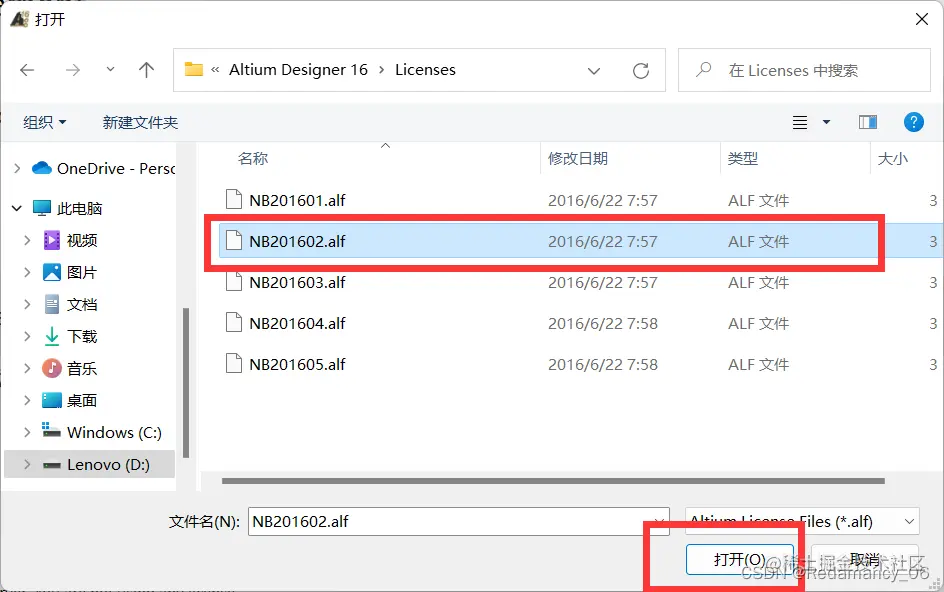
Task: Open help with question mark icon
Action: [913, 122]
